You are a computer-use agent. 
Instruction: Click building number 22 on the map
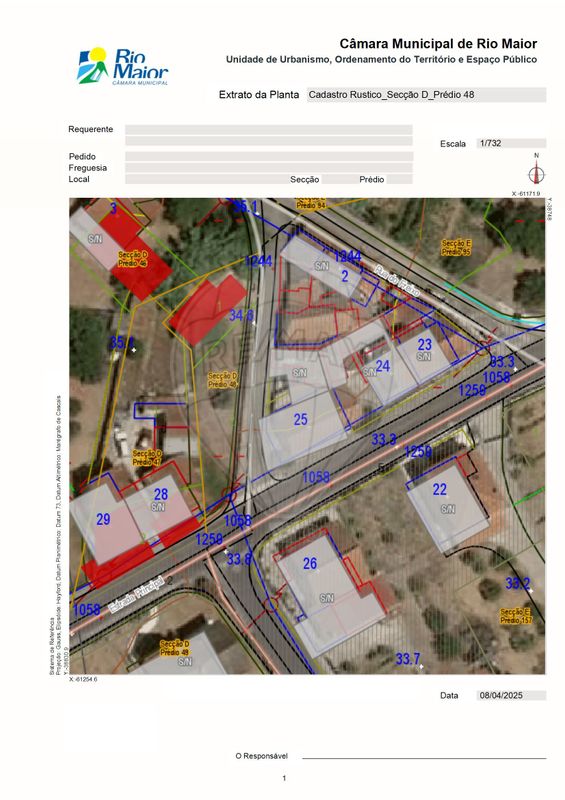pos(439,490)
